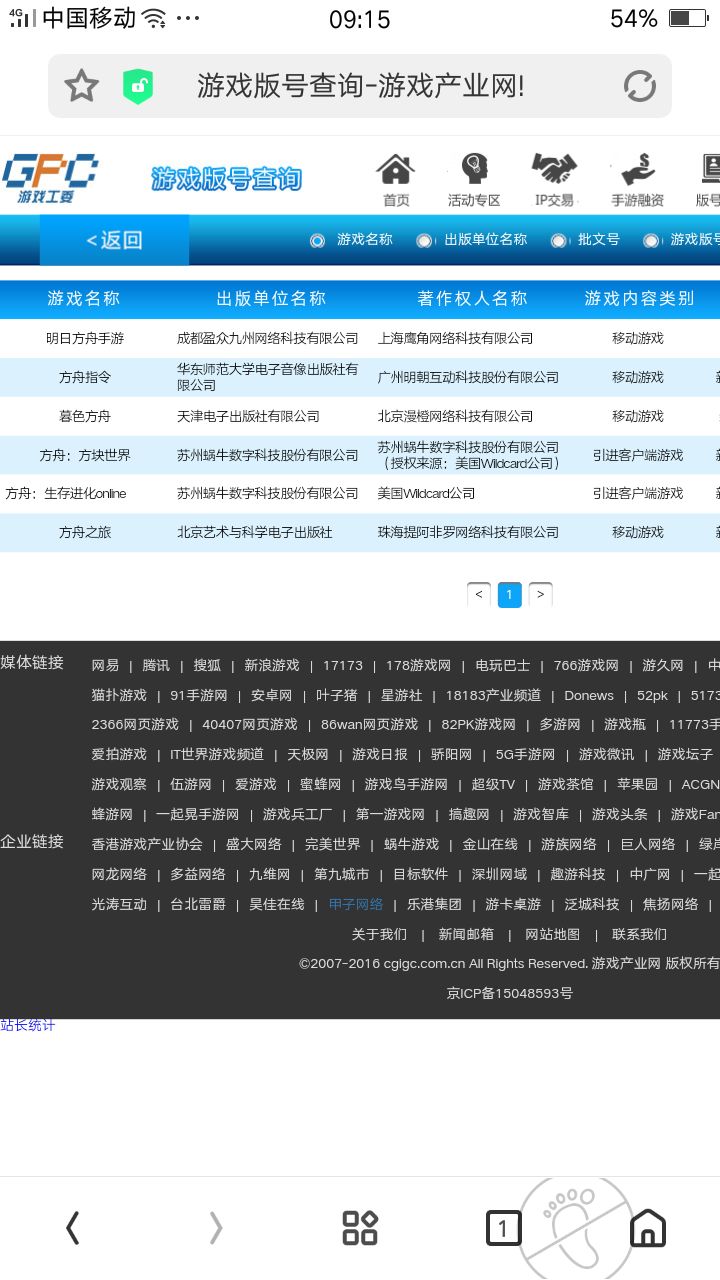Go back with browser back arrow
This screenshot has height=1280, width=720.
72,1227
